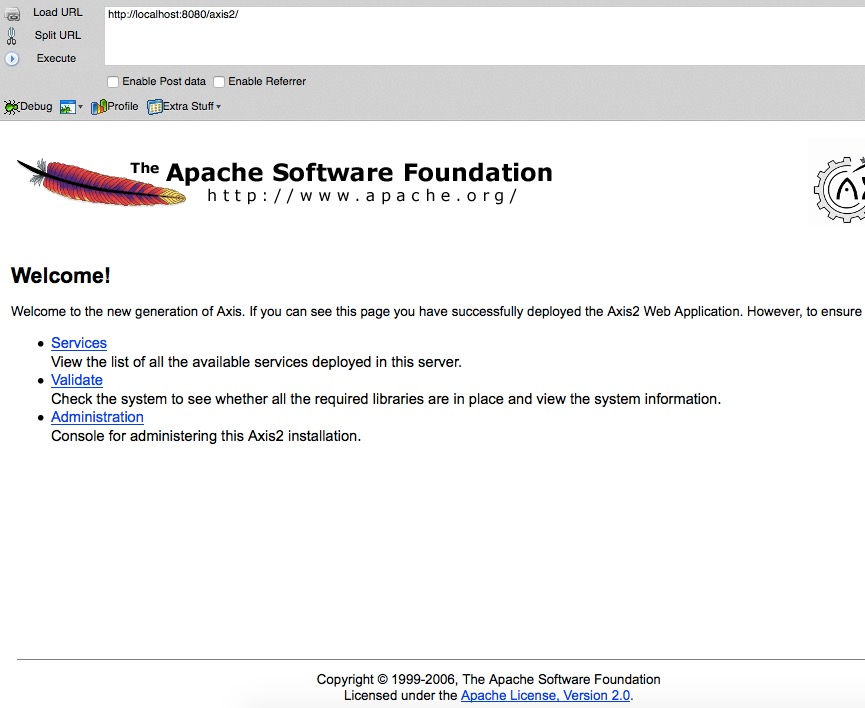Click the http://www.apache.org/ banner text

tap(362, 195)
